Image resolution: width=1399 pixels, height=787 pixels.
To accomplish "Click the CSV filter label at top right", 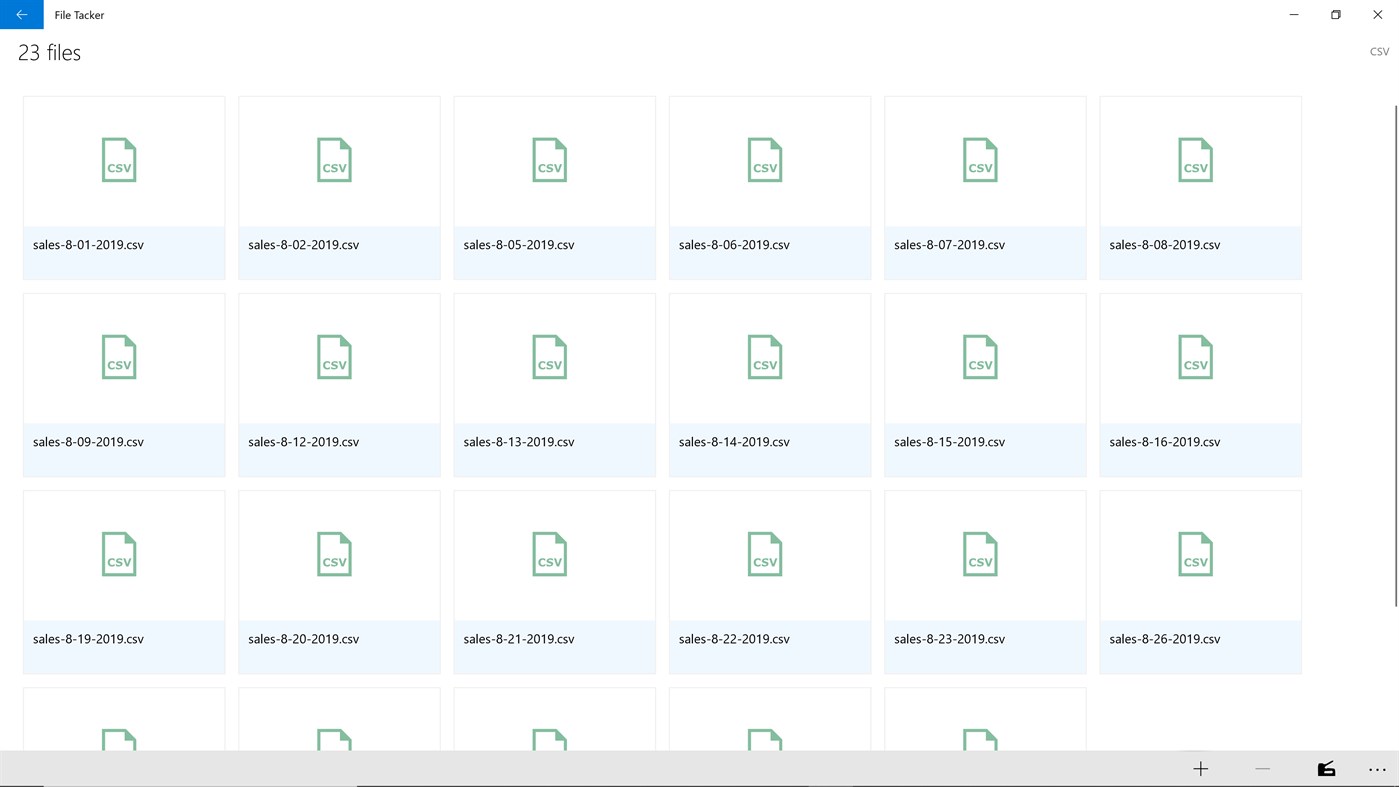I will click(x=1379, y=52).
